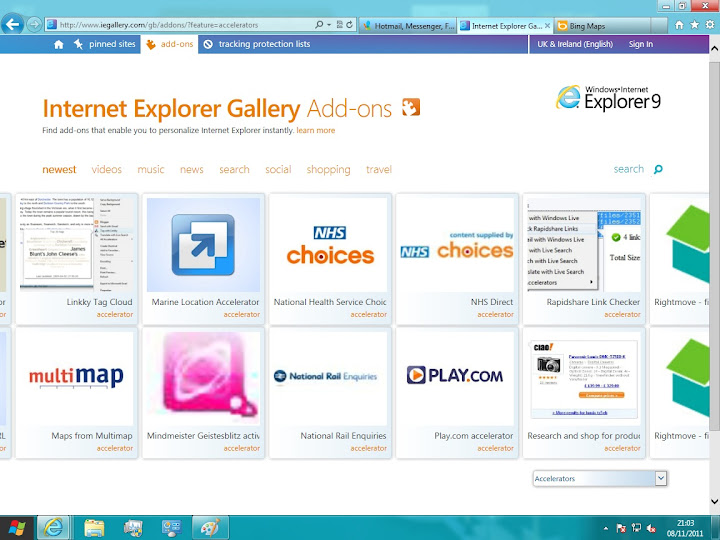720x540 pixels.
Task: Click the page scrollbar up arrow
Action: 714,48
